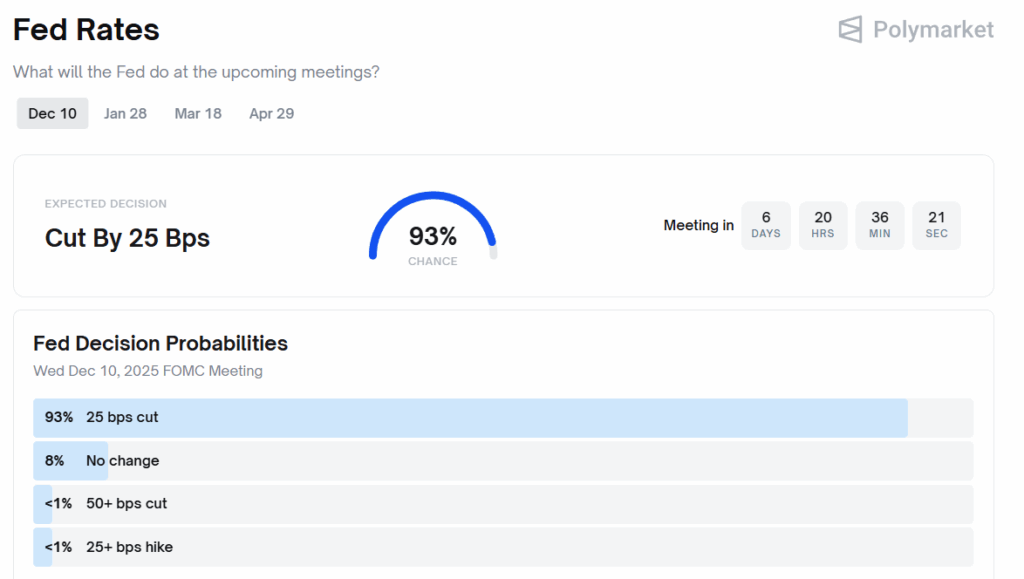Open the Mar 18 meeting tab
Screen dimensions: 1024x579
click(x=198, y=114)
